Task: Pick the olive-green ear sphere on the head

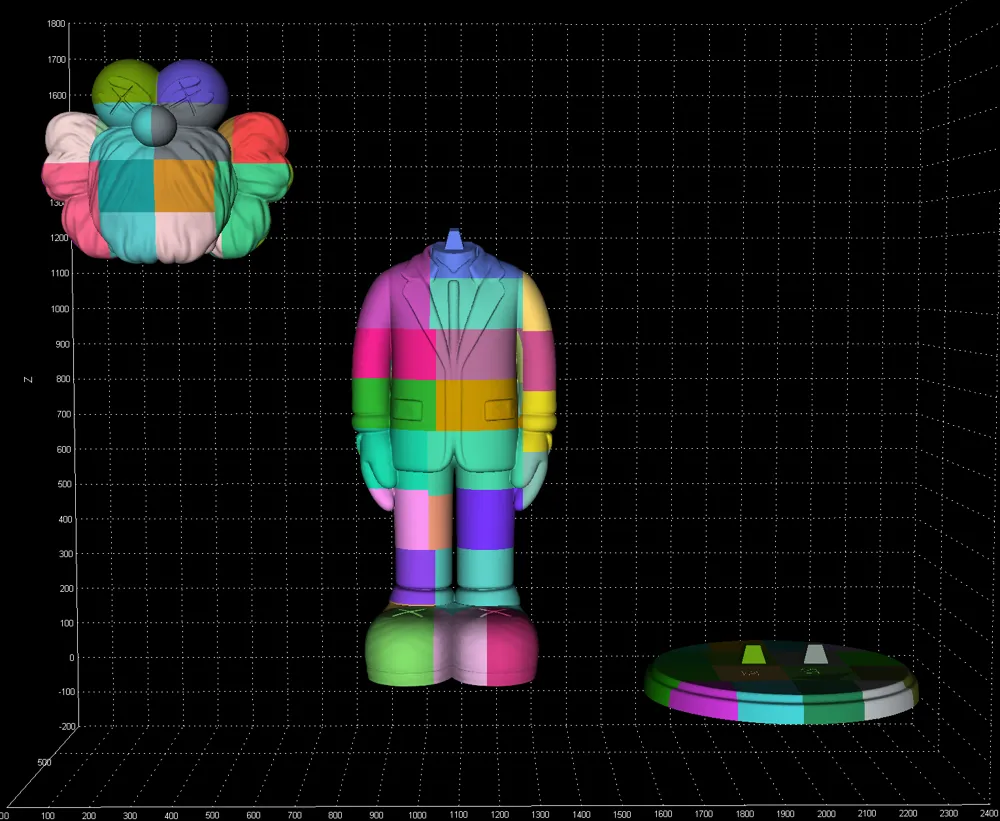Action: [x=125, y=83]
